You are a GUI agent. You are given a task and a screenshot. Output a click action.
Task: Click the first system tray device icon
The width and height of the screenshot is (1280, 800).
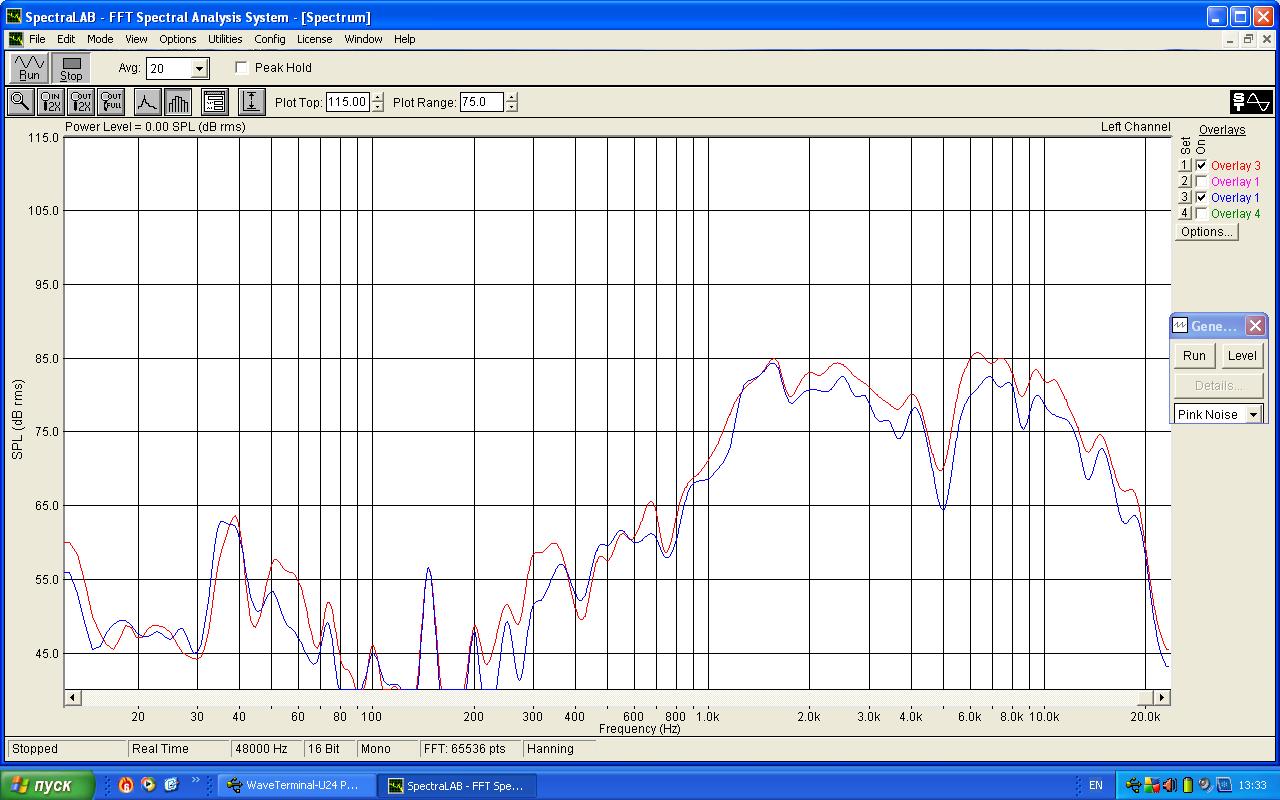tap(1132, 785)
